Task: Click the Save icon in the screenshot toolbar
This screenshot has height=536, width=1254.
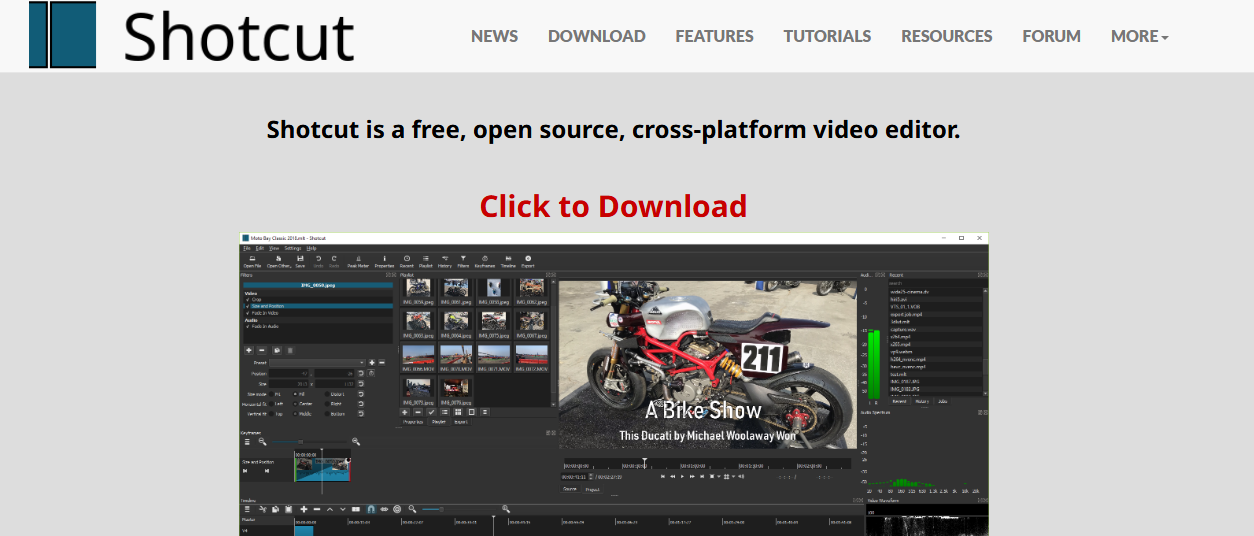Action: [x=300, y=261]
